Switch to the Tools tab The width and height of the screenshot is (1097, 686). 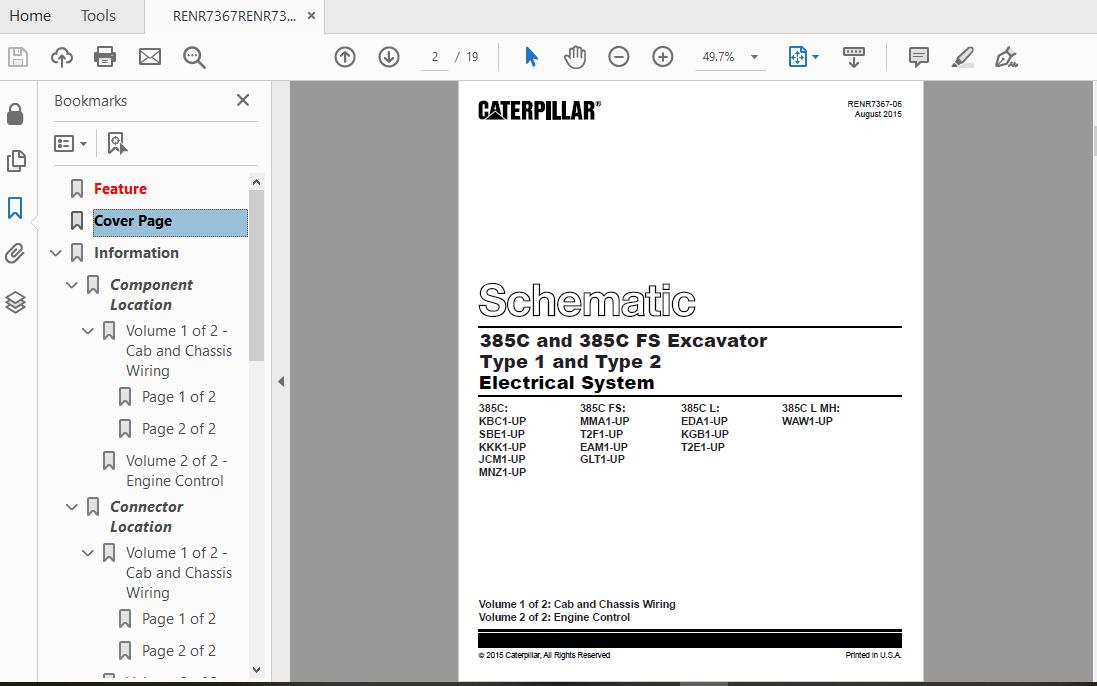(x=98, y=15)
